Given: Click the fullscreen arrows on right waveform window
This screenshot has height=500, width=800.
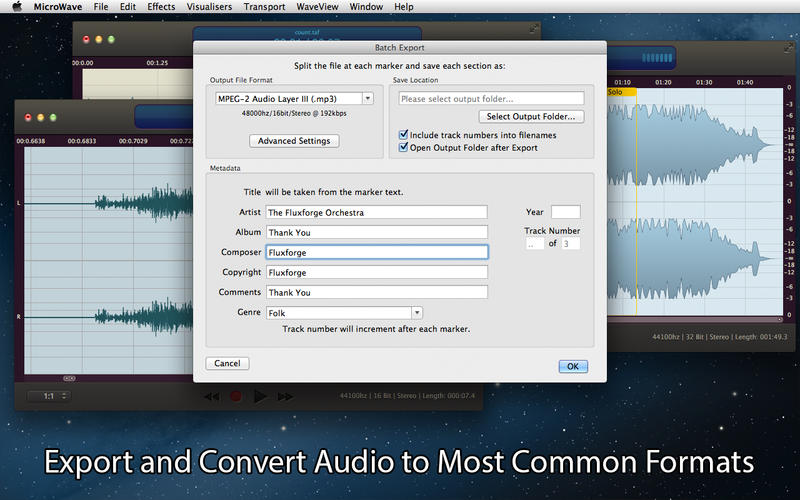Looking at the screenshot, I should [790, 49].
